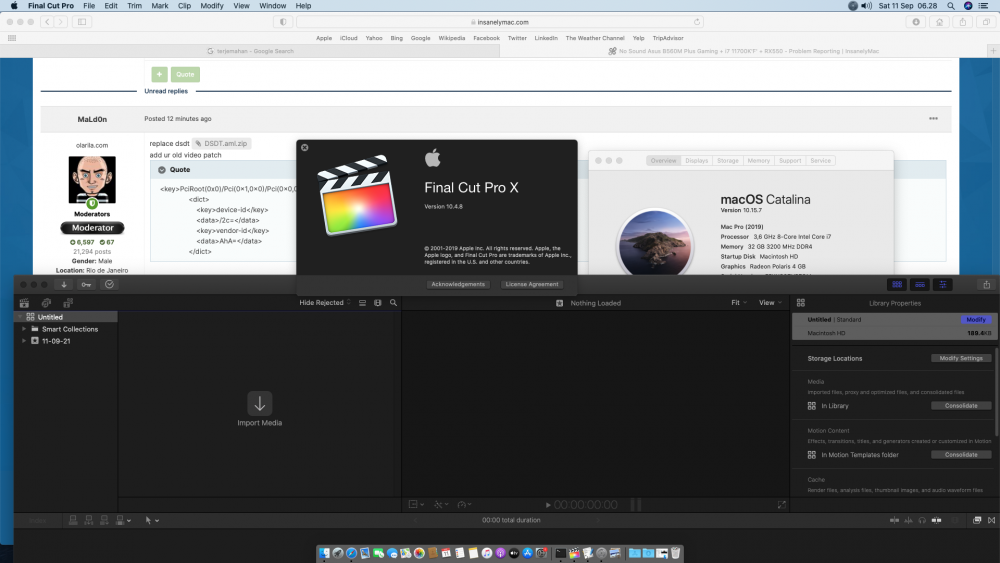
Task: Expand the Smart Collections folder
Action: 24,329
